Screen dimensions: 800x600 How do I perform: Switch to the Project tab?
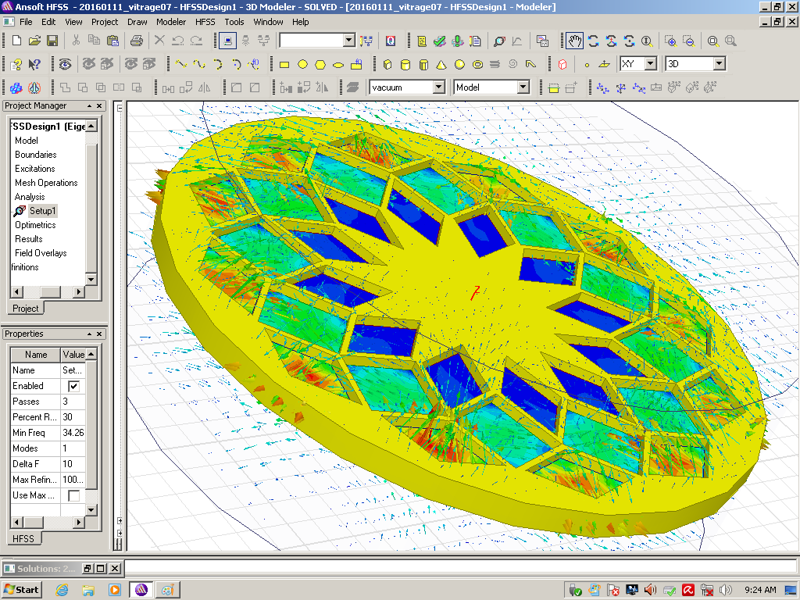pyautogui.click(x=25, y=309)
